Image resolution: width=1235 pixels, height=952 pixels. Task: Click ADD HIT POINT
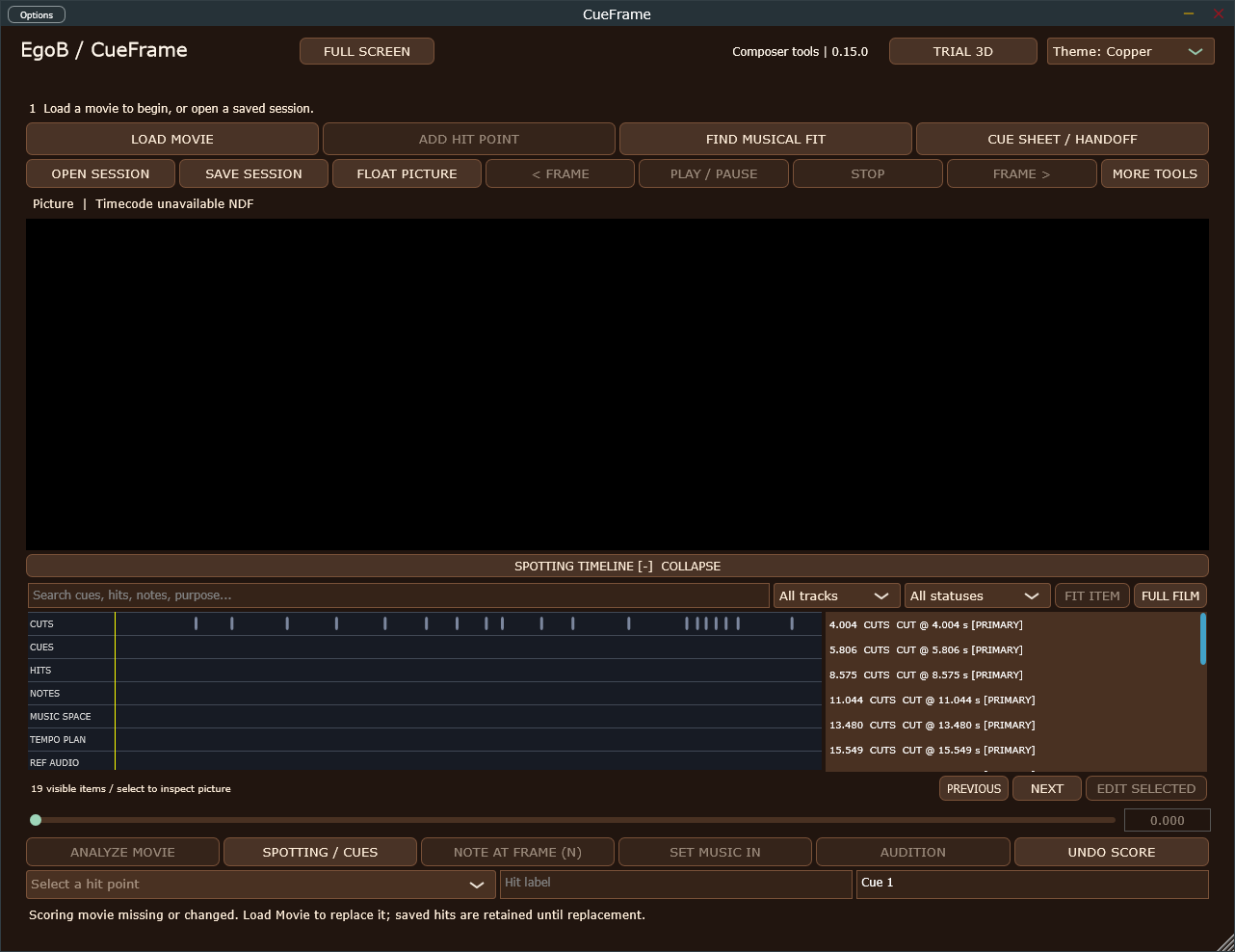[x=469, y=139]
